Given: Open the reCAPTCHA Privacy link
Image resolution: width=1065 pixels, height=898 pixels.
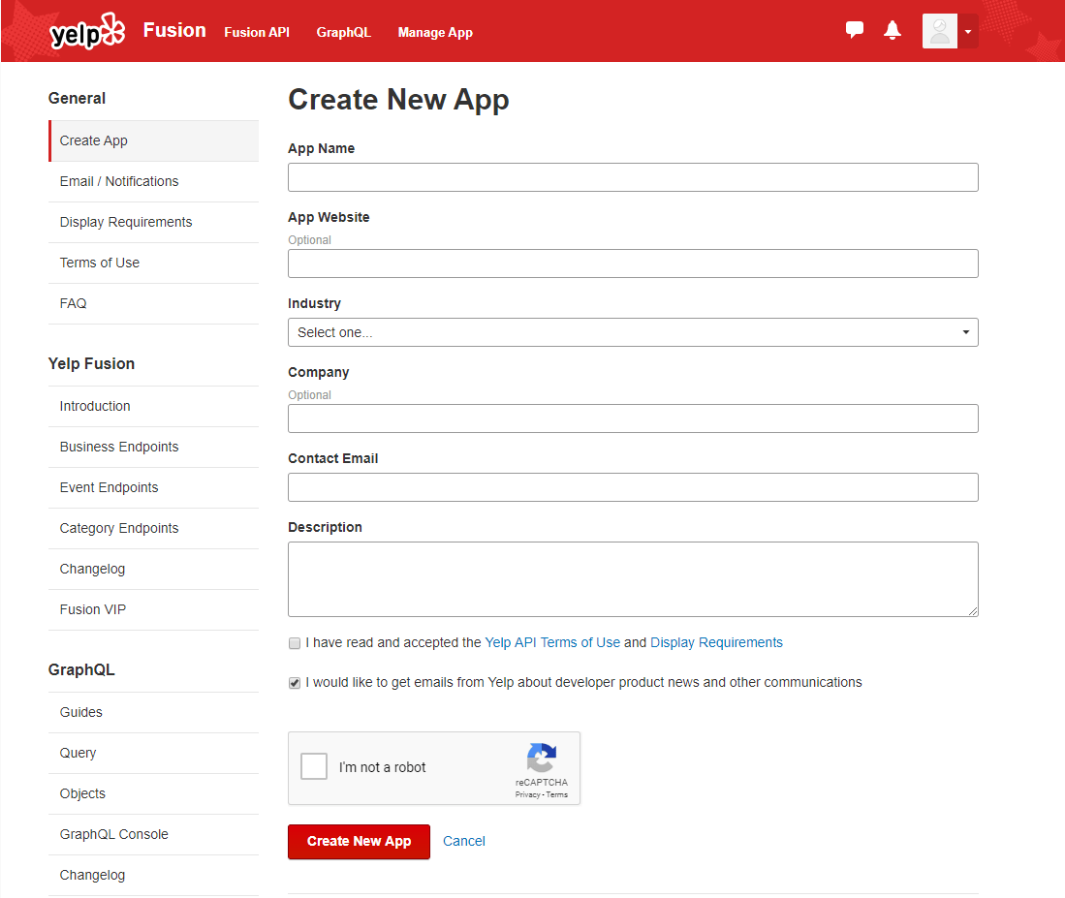Looking at the screenshot, I should (x=527, y=795).
